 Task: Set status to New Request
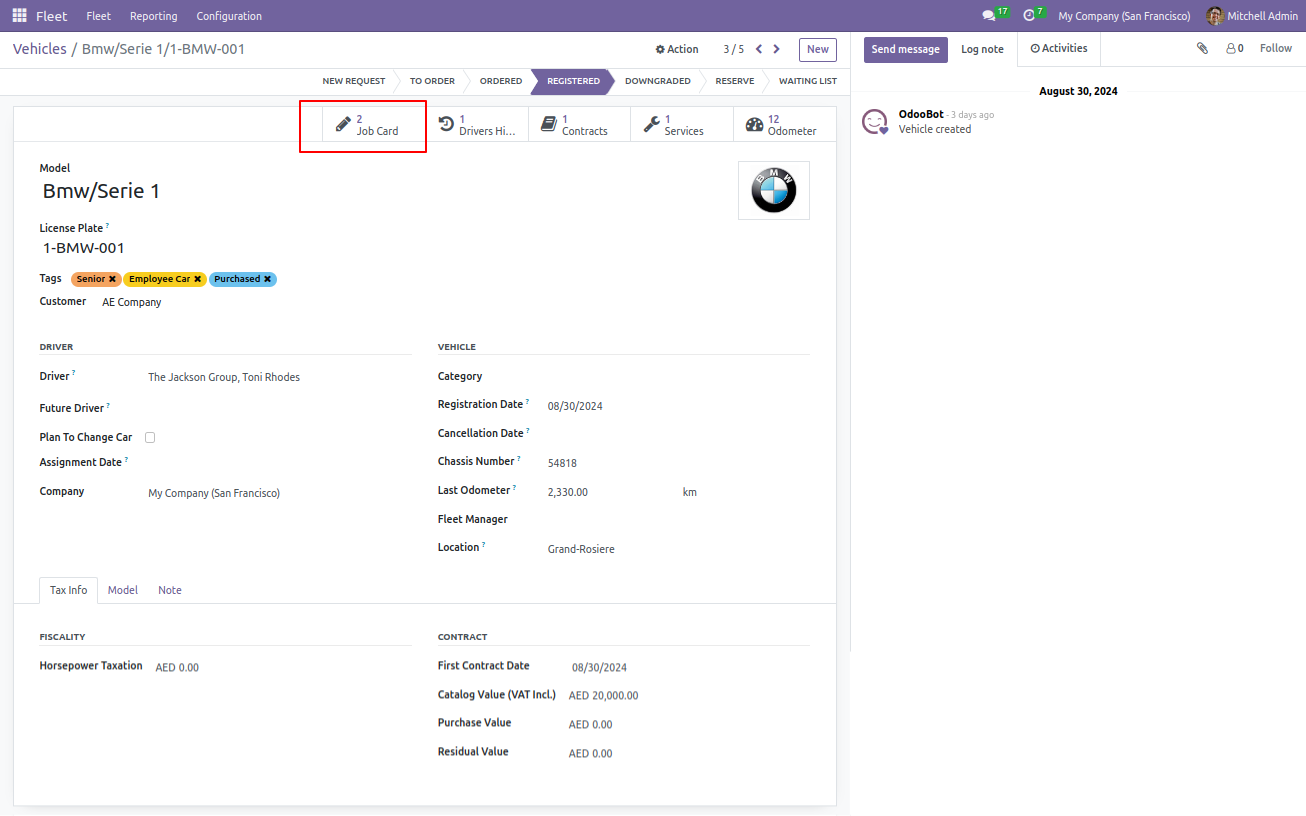(353, 81)
